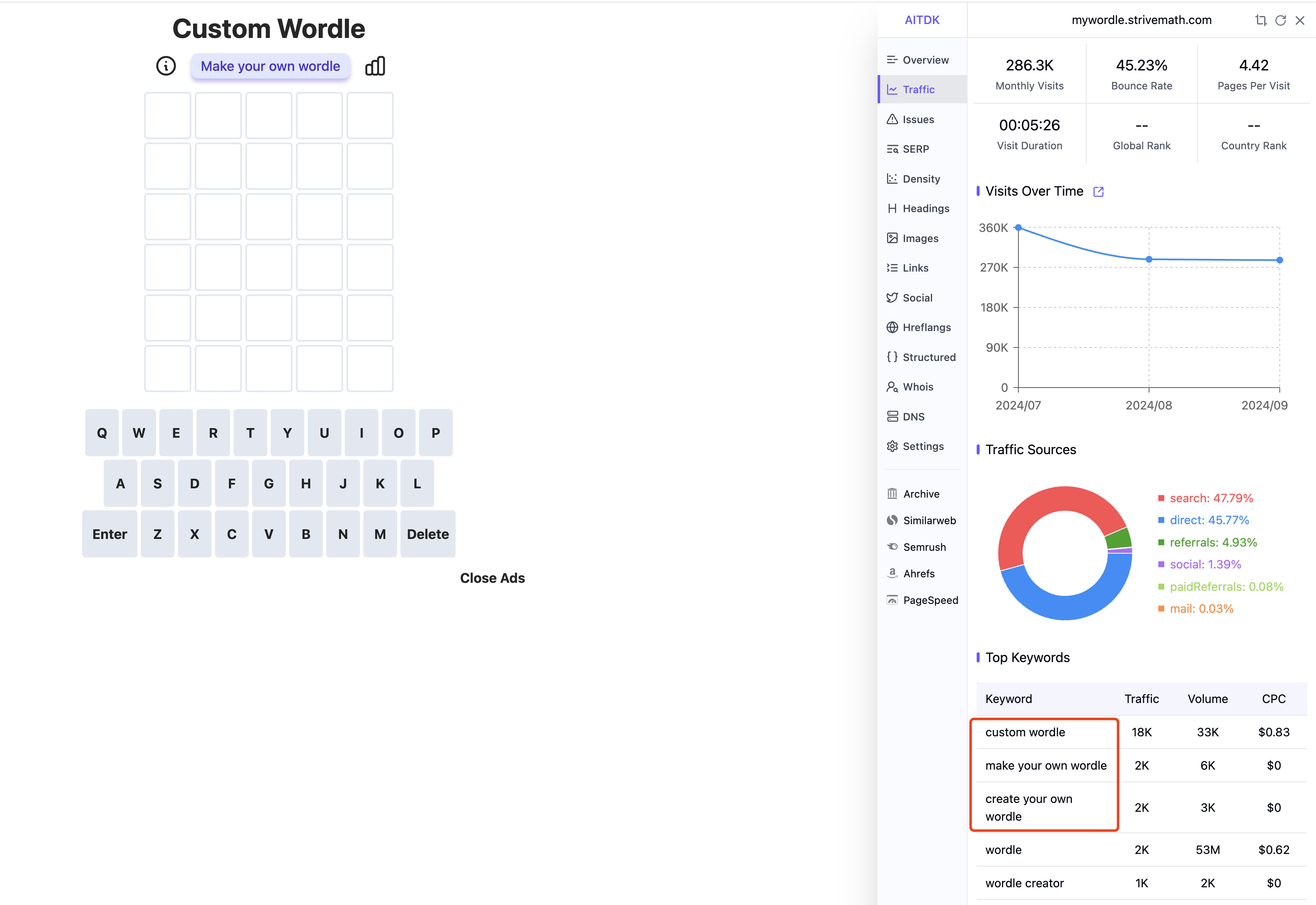
Task: Click the Enter key on the keyboard
Action: click(x=110, y=535)
